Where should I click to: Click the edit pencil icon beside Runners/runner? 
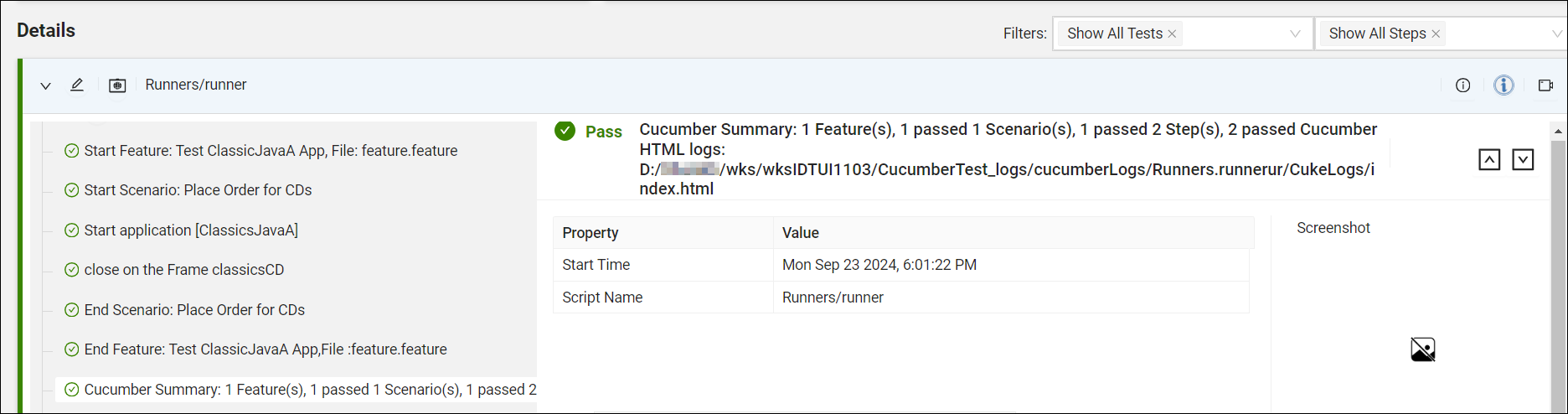(x=77, y=85)
